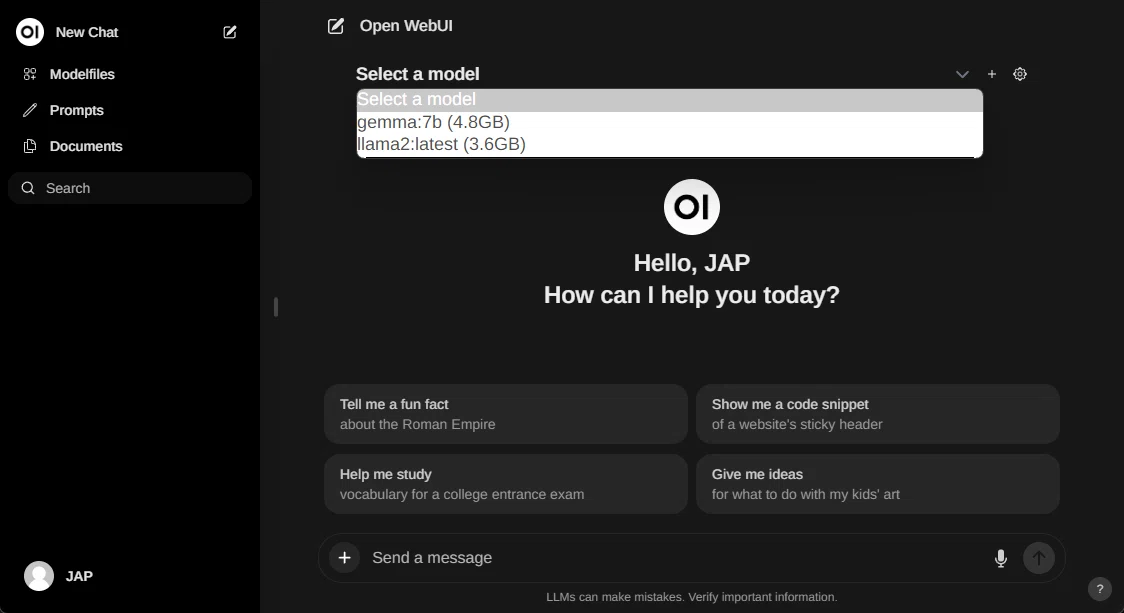The image size is (1124, 613).
Task: Choose 'Show me a code snippet' suggestion
Action: coord(877,414)
